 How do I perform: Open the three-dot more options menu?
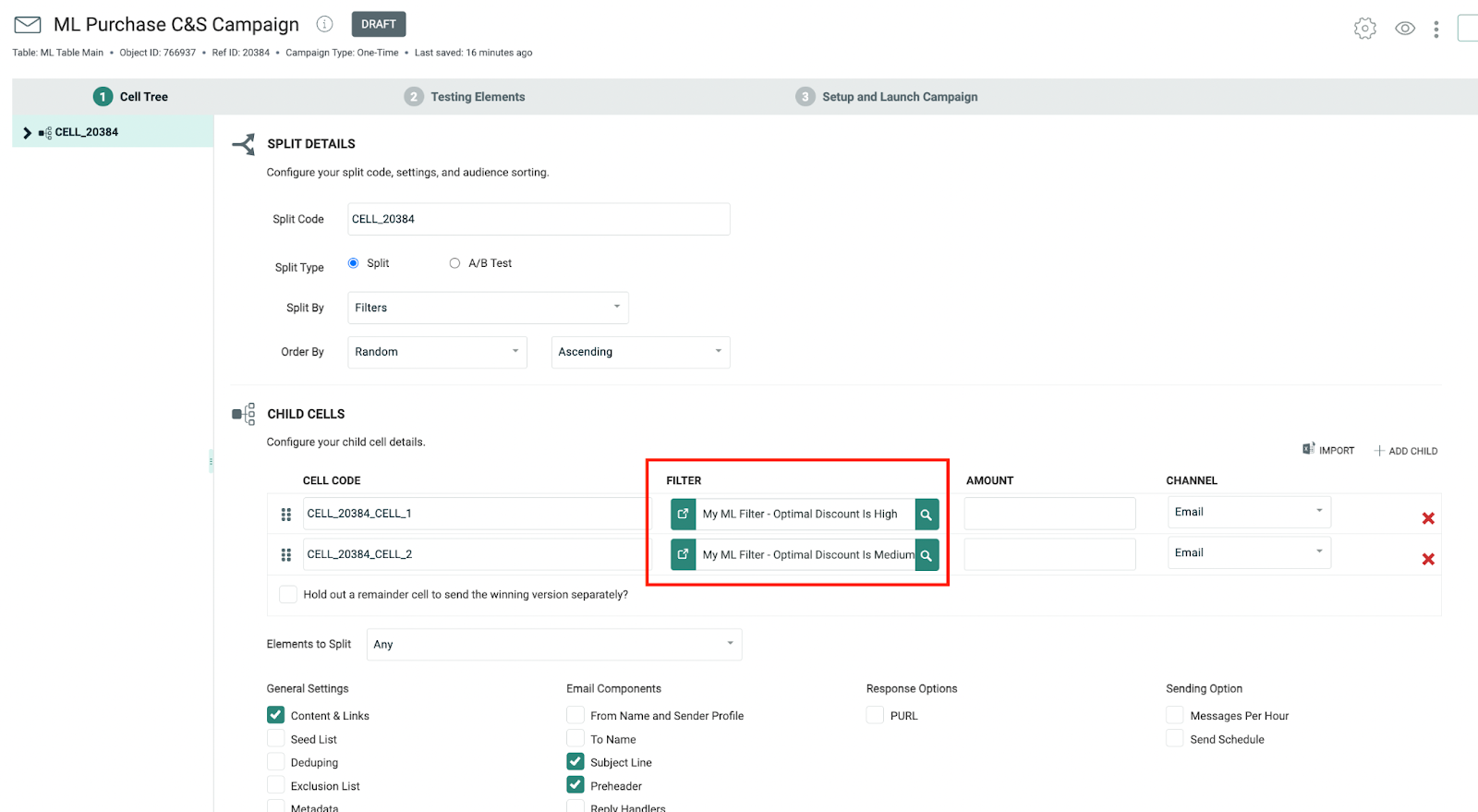click(x=1436, y=30)
